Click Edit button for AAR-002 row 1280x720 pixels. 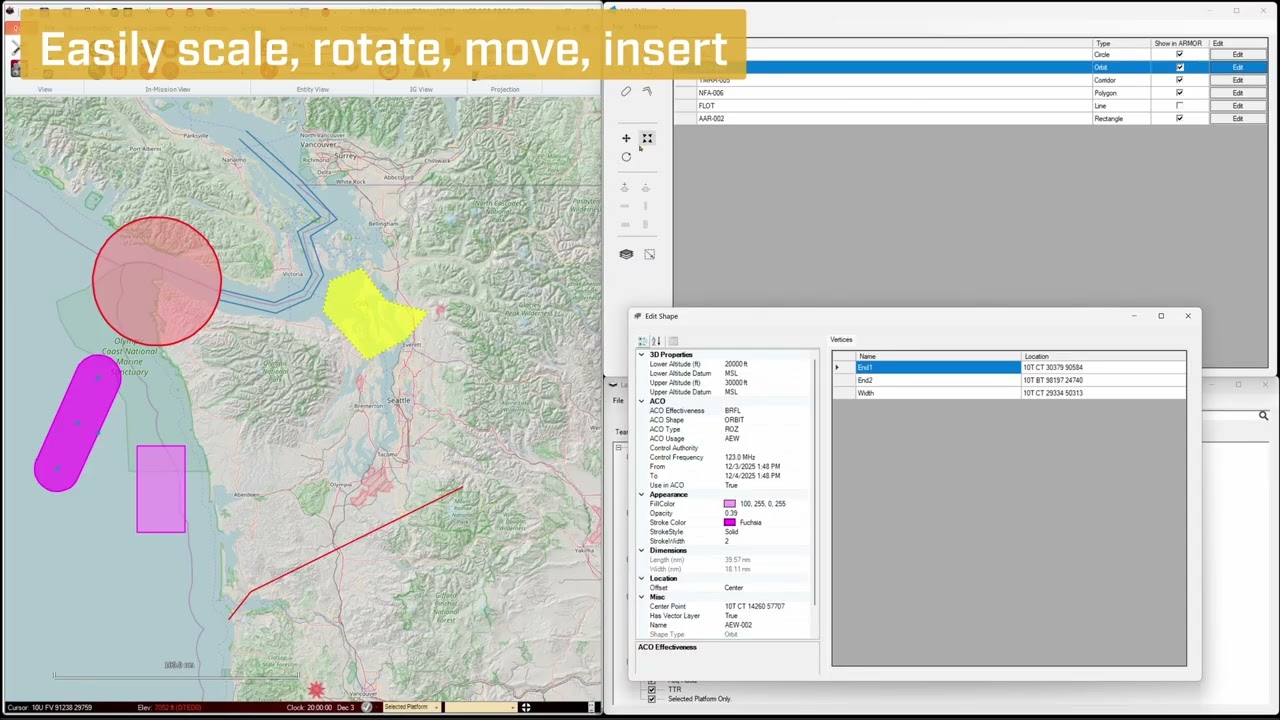[x=1238, y=119]
